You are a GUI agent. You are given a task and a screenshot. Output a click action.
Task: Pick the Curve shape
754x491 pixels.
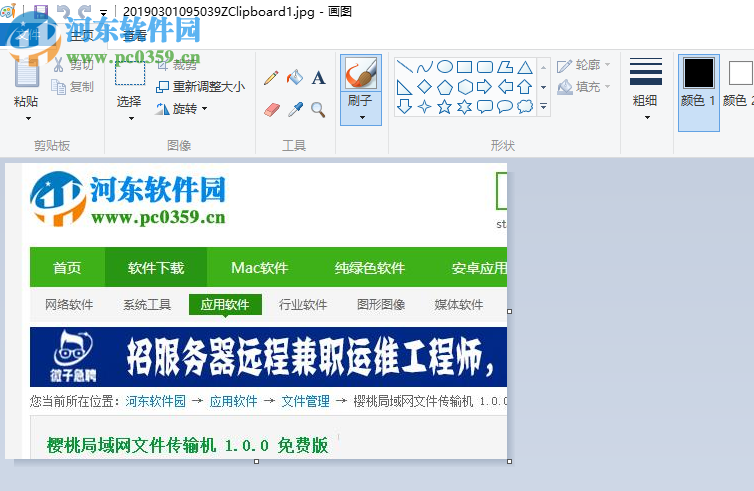(425, 67)
